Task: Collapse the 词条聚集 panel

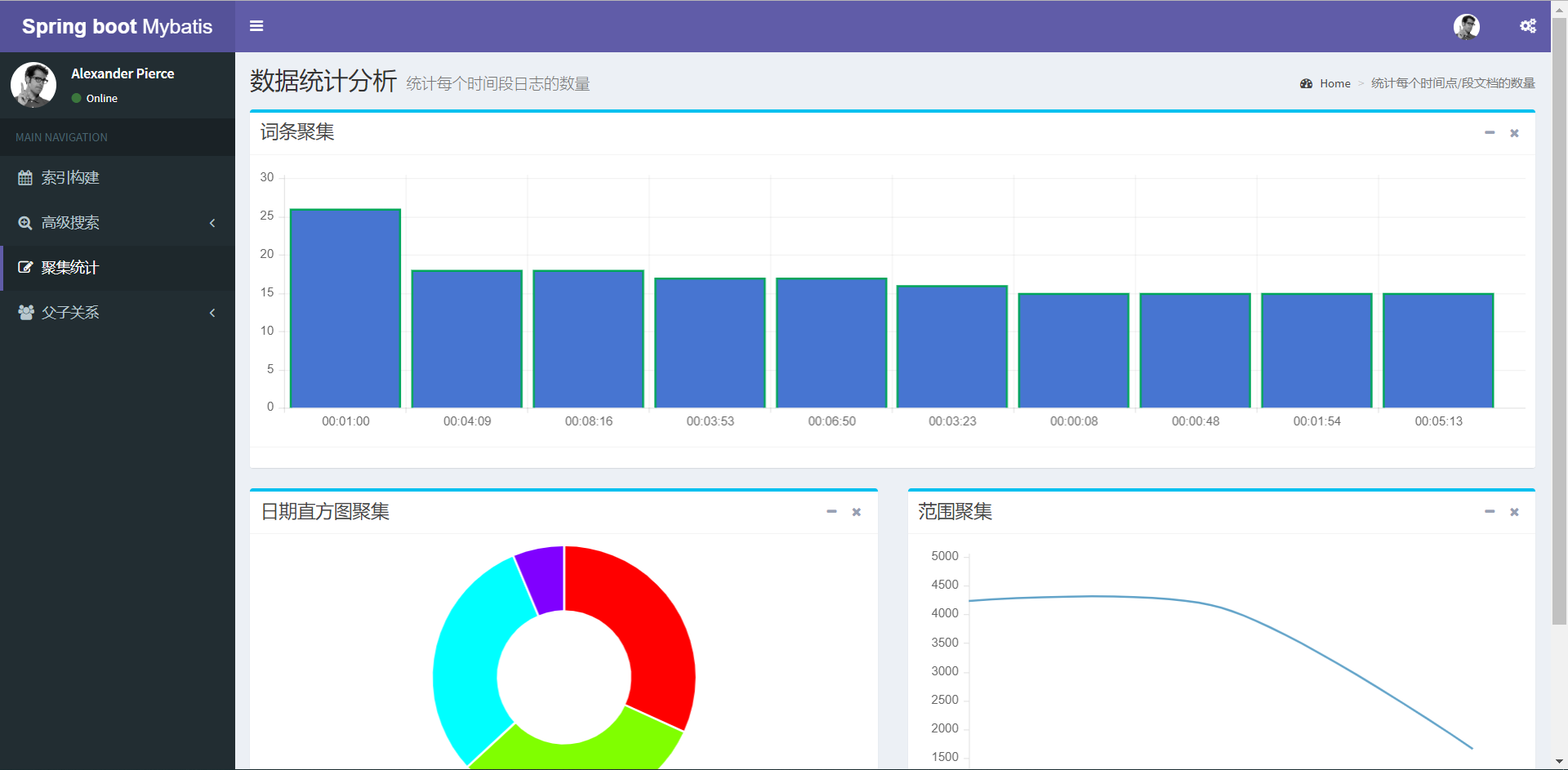Action: (x=1490, y=132)
